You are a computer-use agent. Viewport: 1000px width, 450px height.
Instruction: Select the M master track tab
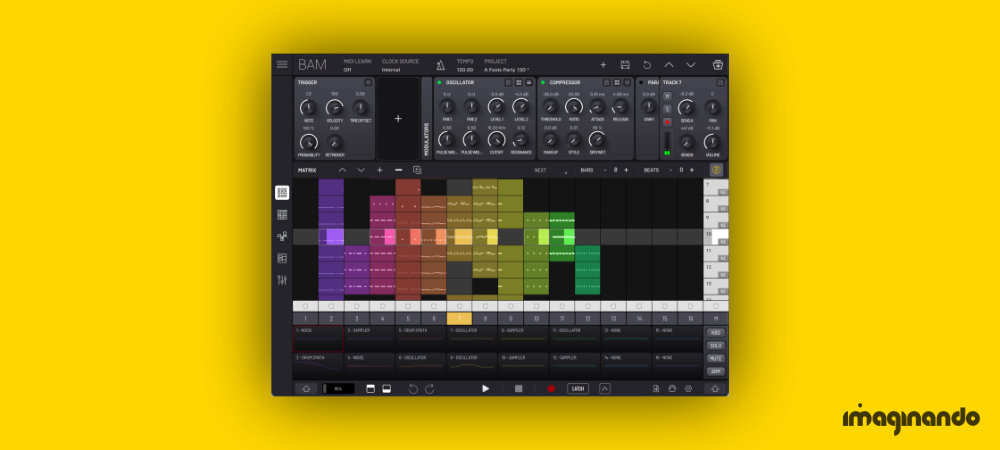point(716,319)
